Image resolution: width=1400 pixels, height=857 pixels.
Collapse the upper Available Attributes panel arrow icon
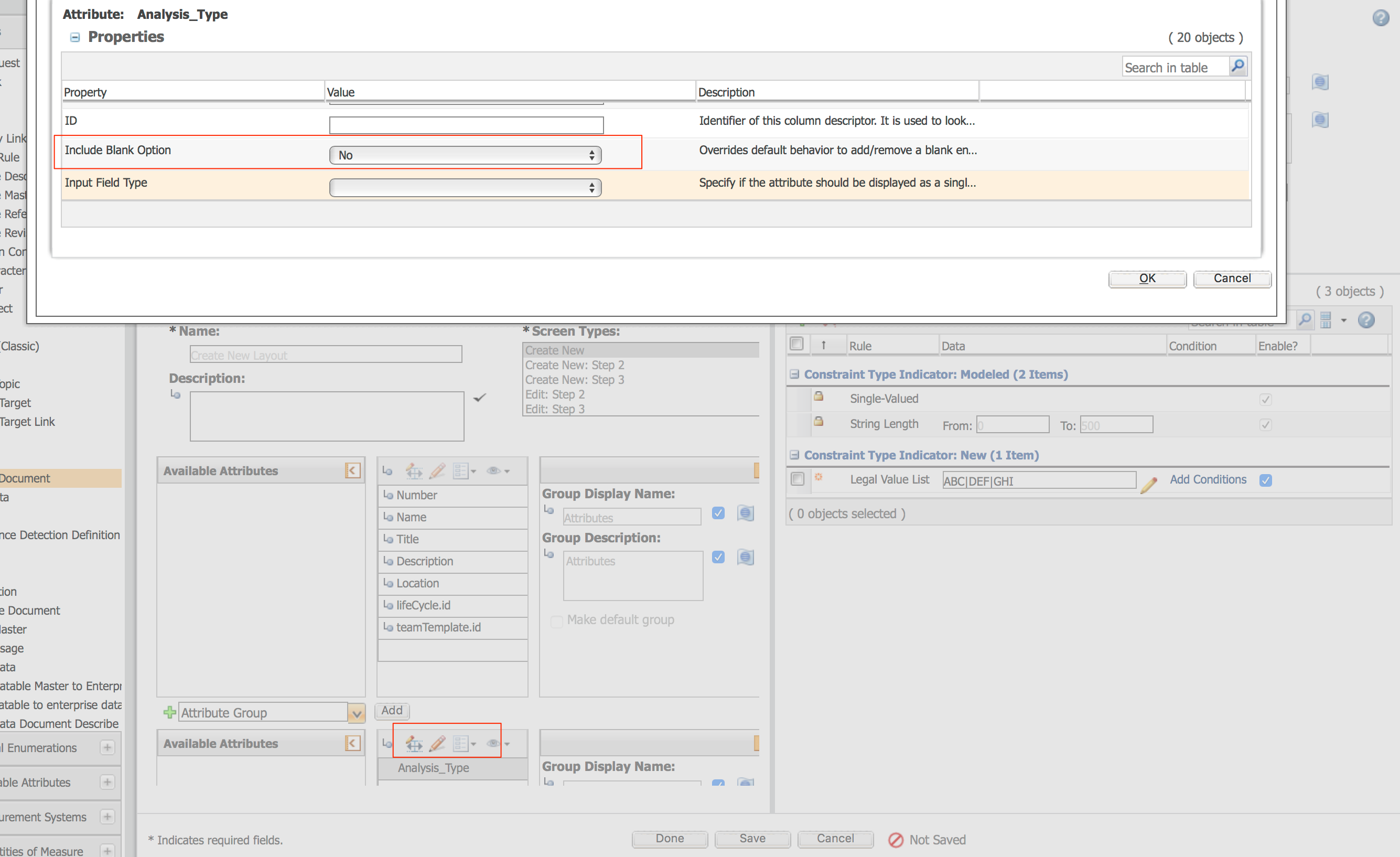tap(352, 470)
